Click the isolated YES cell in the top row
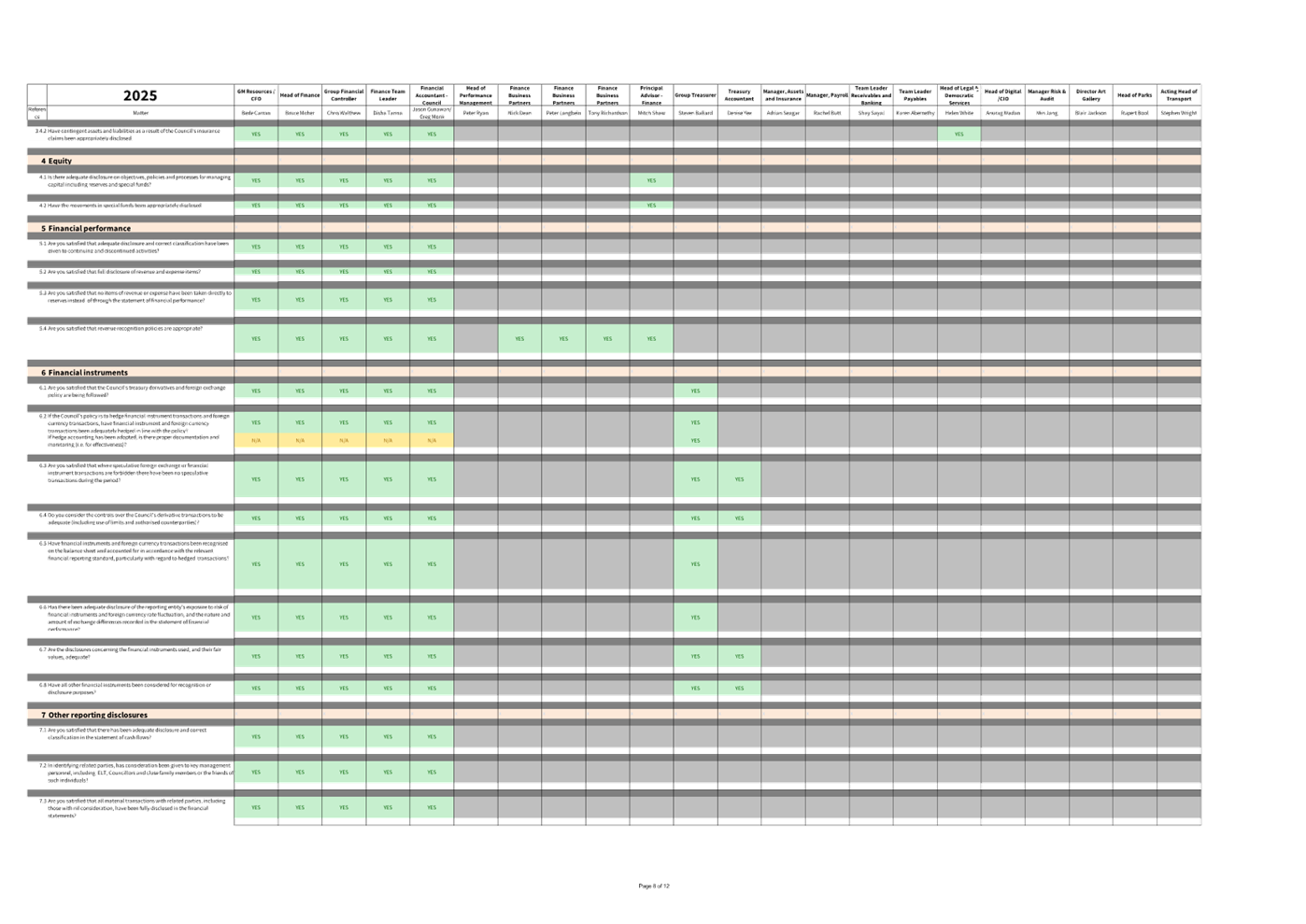Image resolution: width=1306 pixels, height=924 pixels. (958, 135)
